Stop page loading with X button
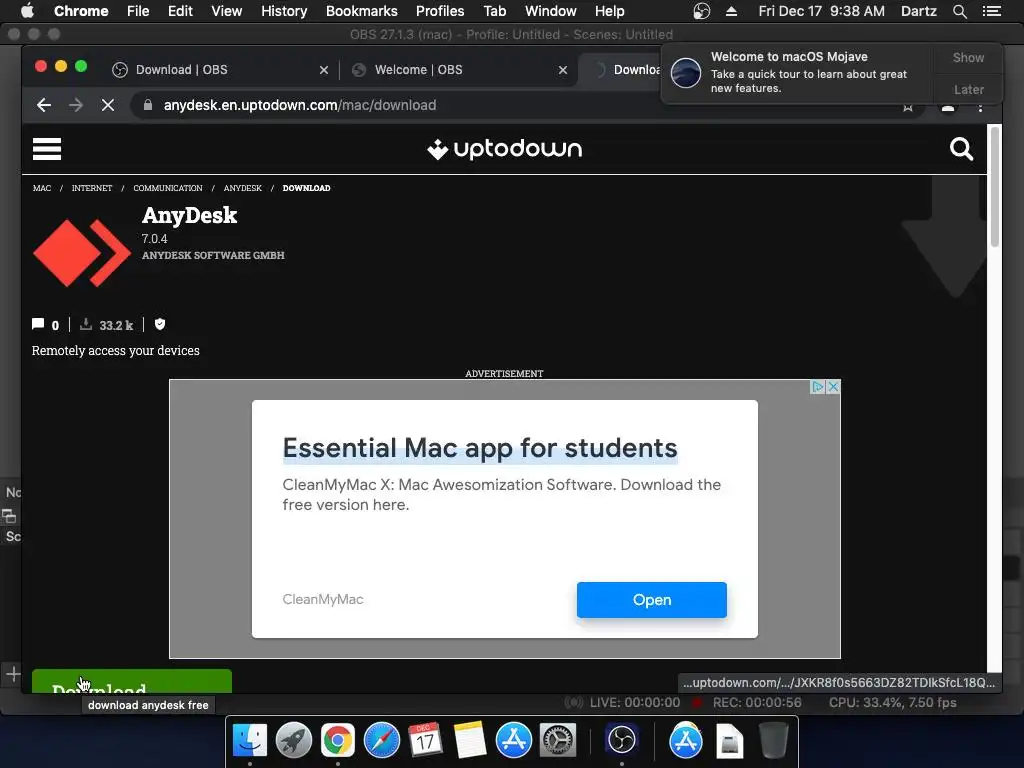Image resolution: width=1024 pixels, height=768 pixels. point(108,105)
